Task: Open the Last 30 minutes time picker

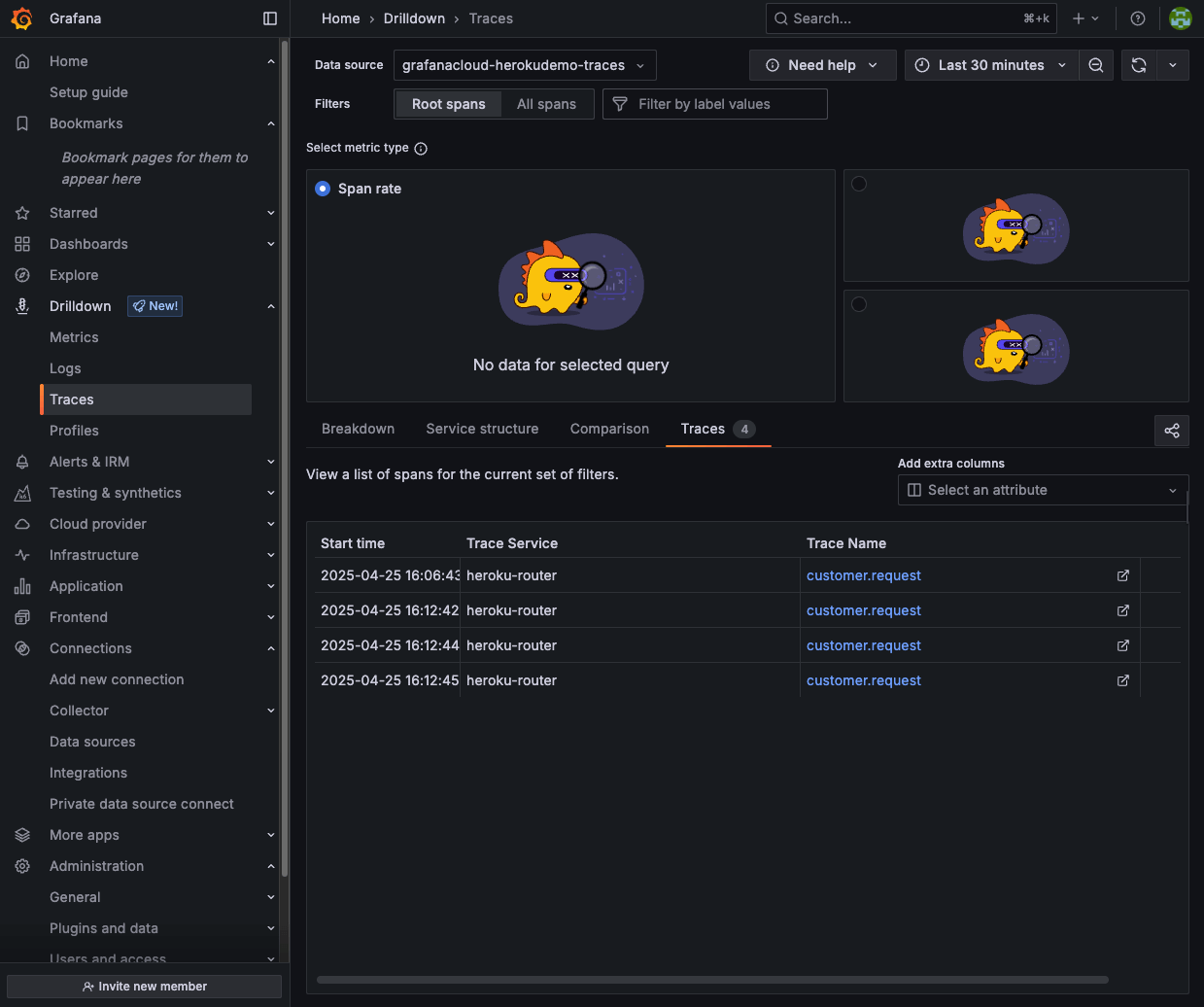Action: [991, 65]
